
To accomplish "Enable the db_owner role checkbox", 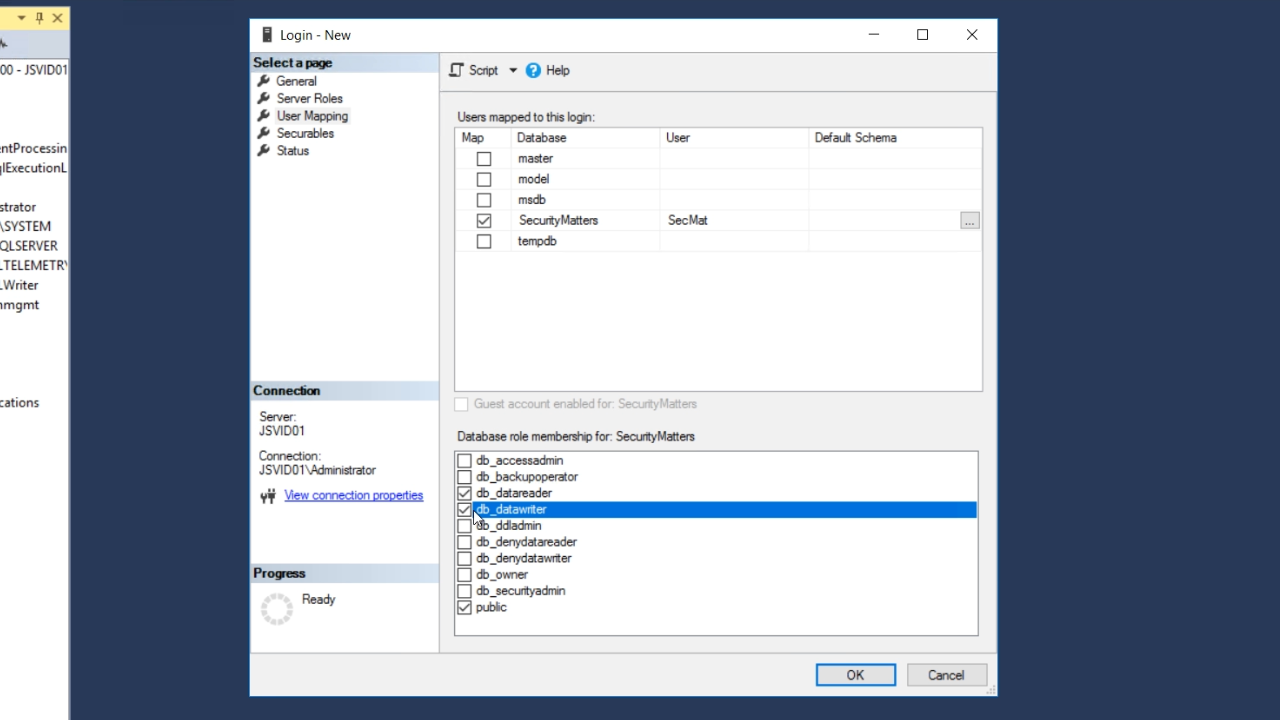I will [x=464, y=575].
